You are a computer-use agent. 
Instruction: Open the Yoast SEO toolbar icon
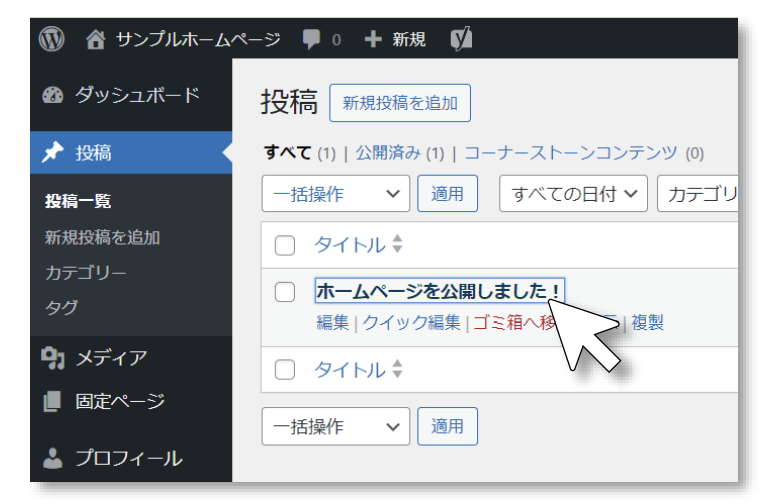(461, 39)
